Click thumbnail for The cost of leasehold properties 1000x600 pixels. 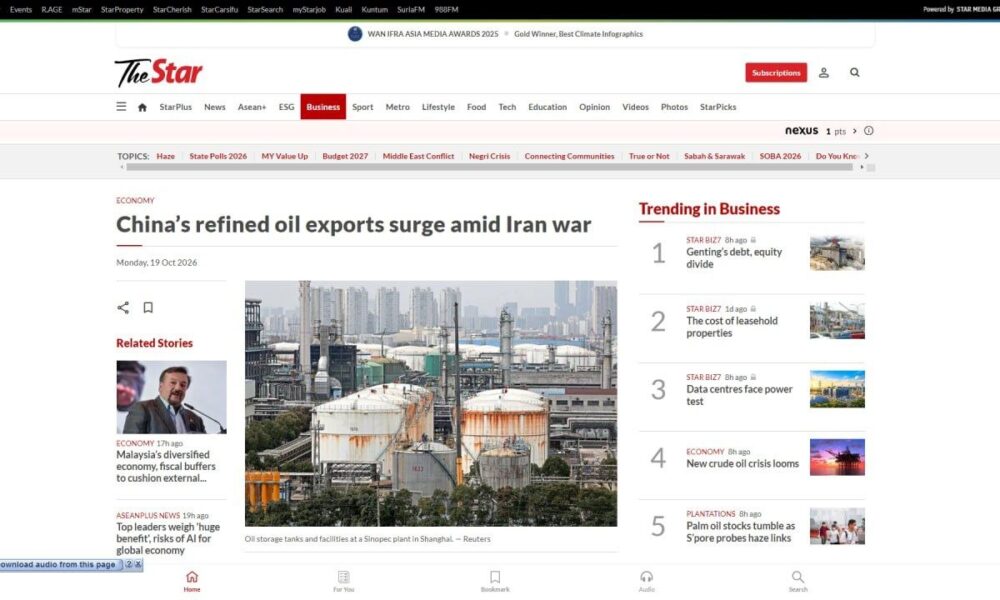[x=837, y=321]
